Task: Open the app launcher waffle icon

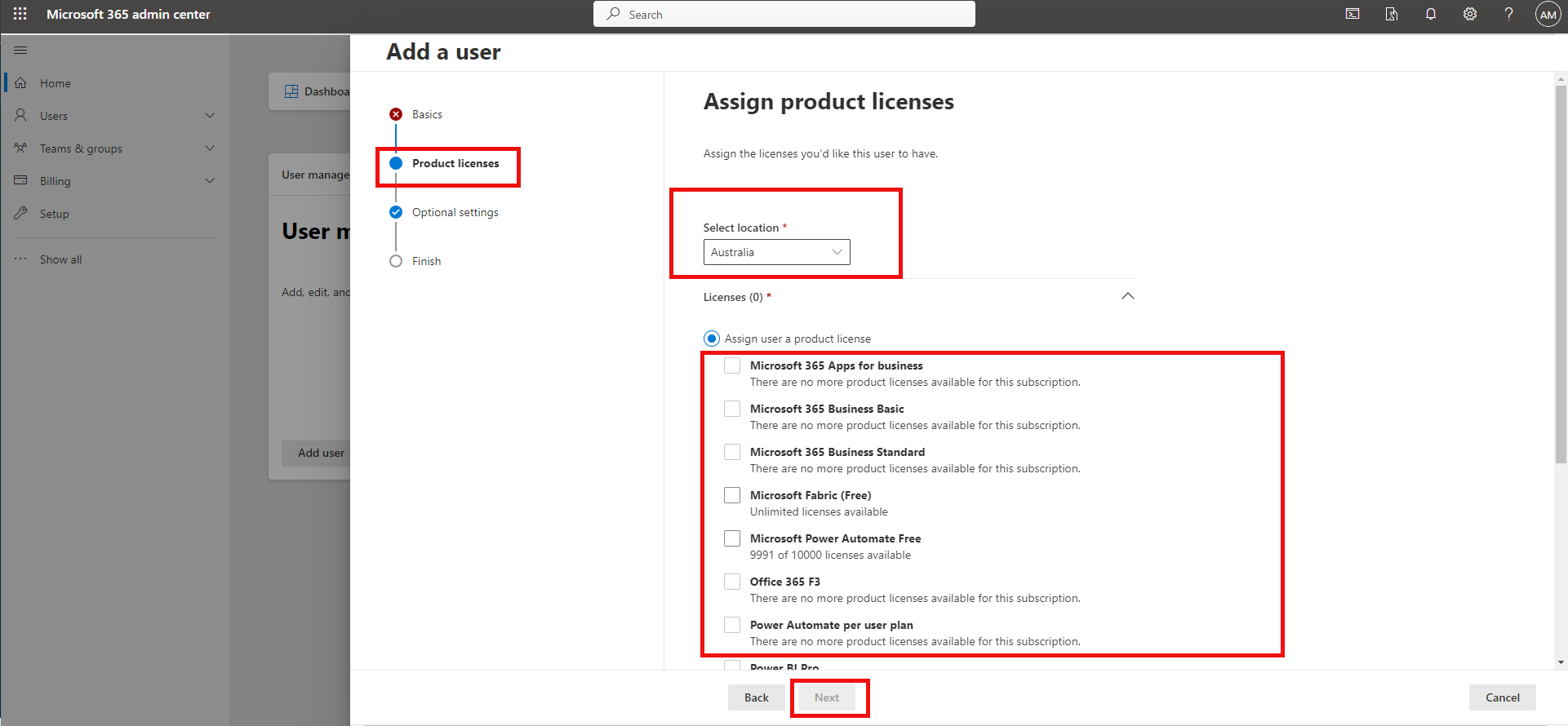Action: [20, 14]
